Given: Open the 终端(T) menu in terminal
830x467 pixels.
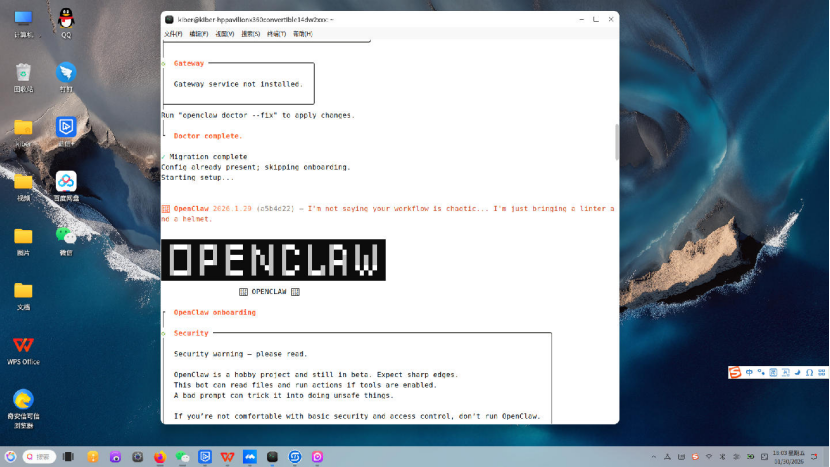Looking at the screenshot, I should point(276,34).
